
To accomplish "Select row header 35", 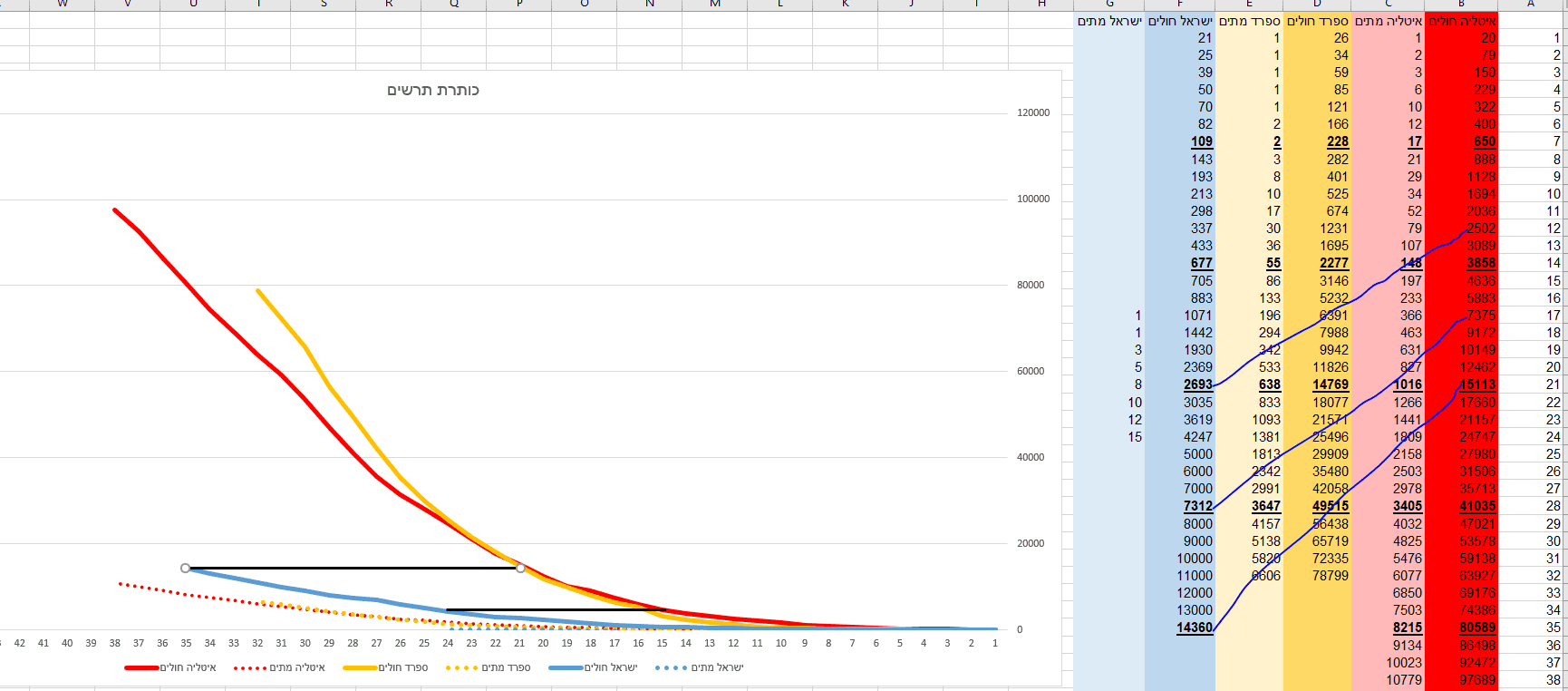I will coord(1533,628).
